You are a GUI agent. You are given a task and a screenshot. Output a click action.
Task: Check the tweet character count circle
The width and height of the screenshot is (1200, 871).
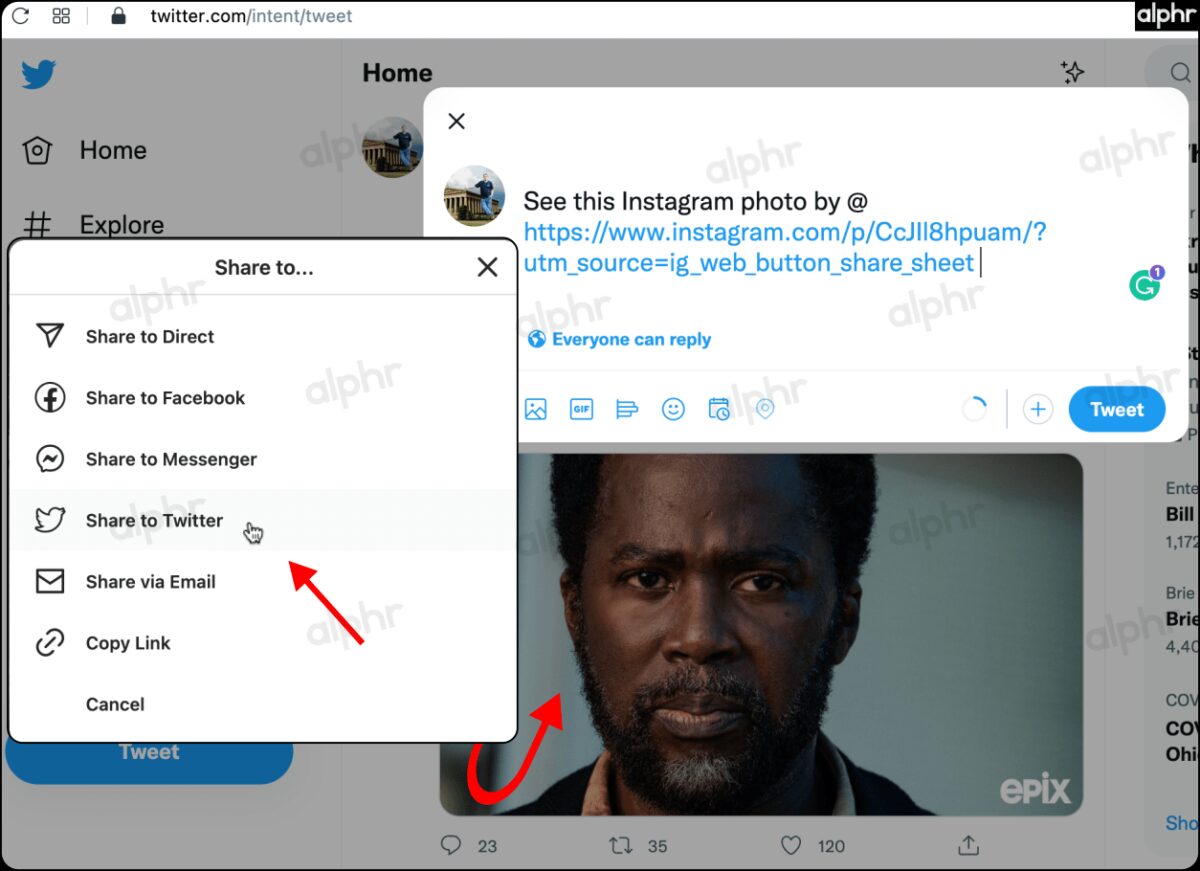(973, 408)
